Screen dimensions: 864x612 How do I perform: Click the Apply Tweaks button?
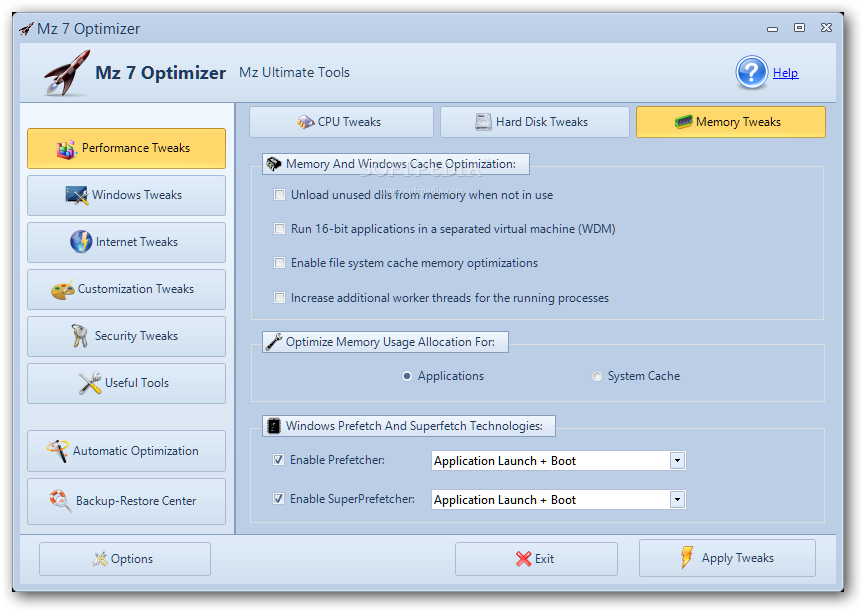727,558
